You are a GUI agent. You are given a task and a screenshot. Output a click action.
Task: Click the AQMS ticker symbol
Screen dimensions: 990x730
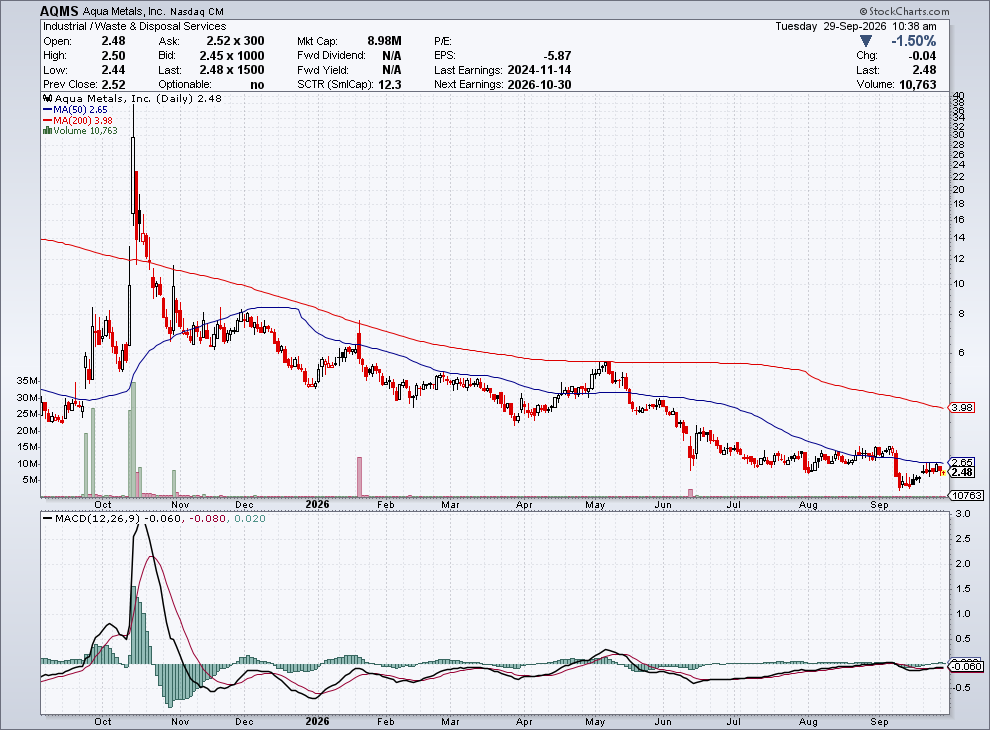(x=59, y=11)
